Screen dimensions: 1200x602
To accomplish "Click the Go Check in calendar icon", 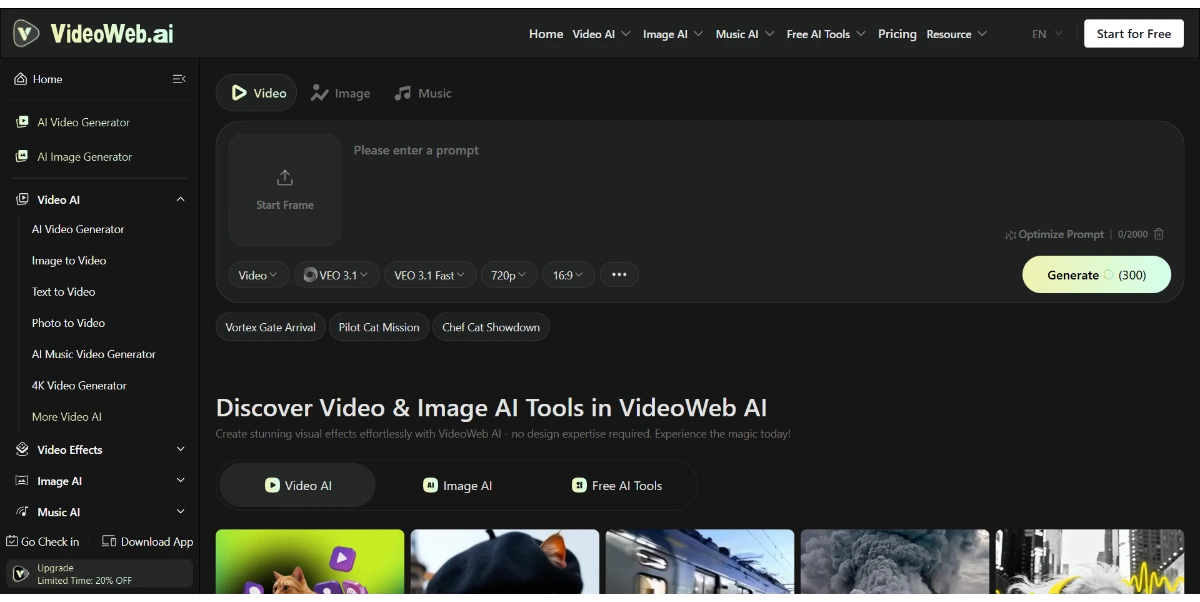I will pyautogui.click(x=12, y=542).
